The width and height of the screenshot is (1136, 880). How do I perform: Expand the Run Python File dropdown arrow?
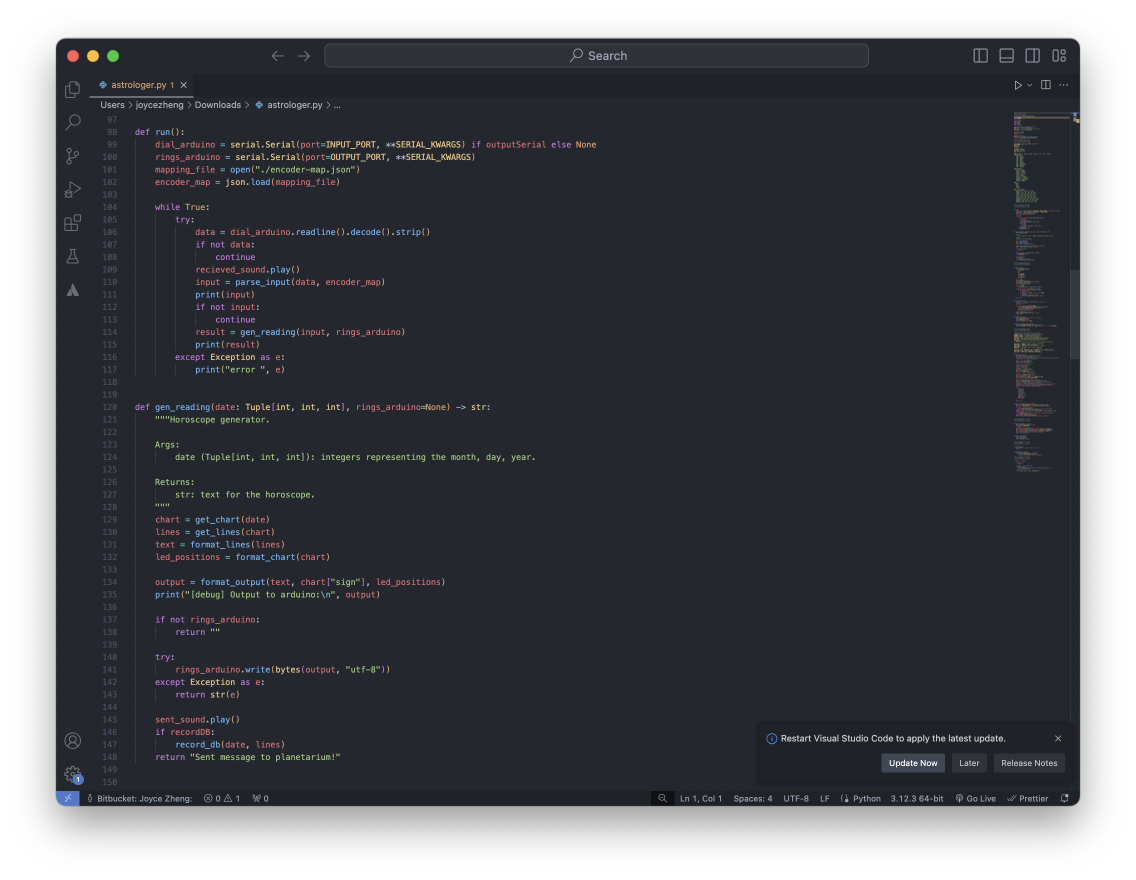tap(1030, 85)
